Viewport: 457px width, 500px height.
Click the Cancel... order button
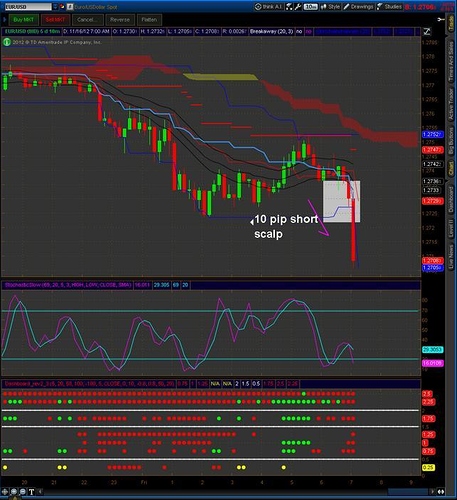[x=87, y=20]
